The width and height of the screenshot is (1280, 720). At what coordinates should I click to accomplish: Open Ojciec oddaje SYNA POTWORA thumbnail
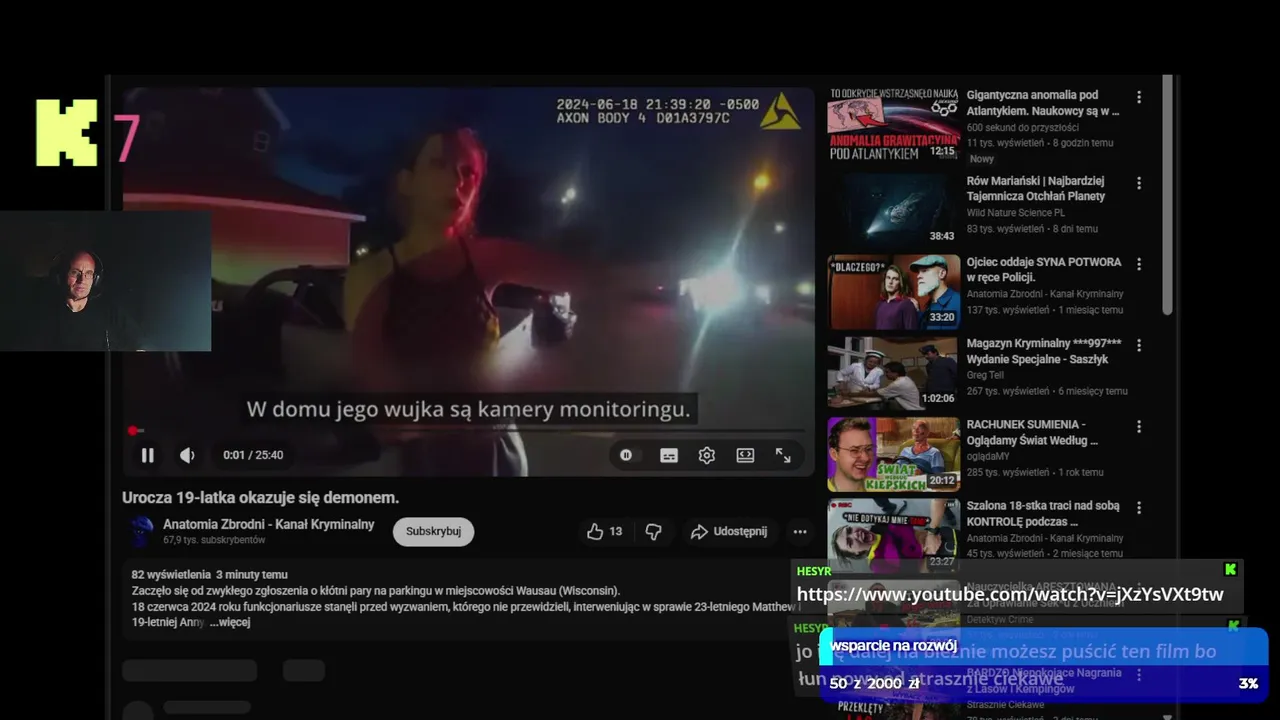coord(893,292)
